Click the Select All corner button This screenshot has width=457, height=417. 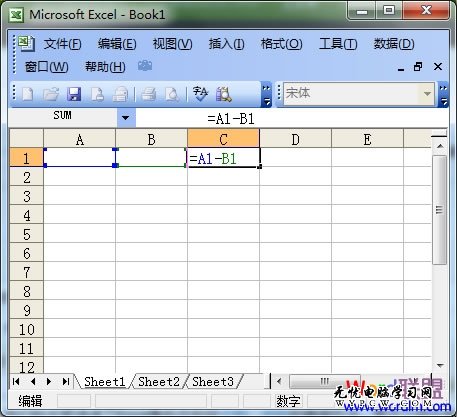(27, 139)
